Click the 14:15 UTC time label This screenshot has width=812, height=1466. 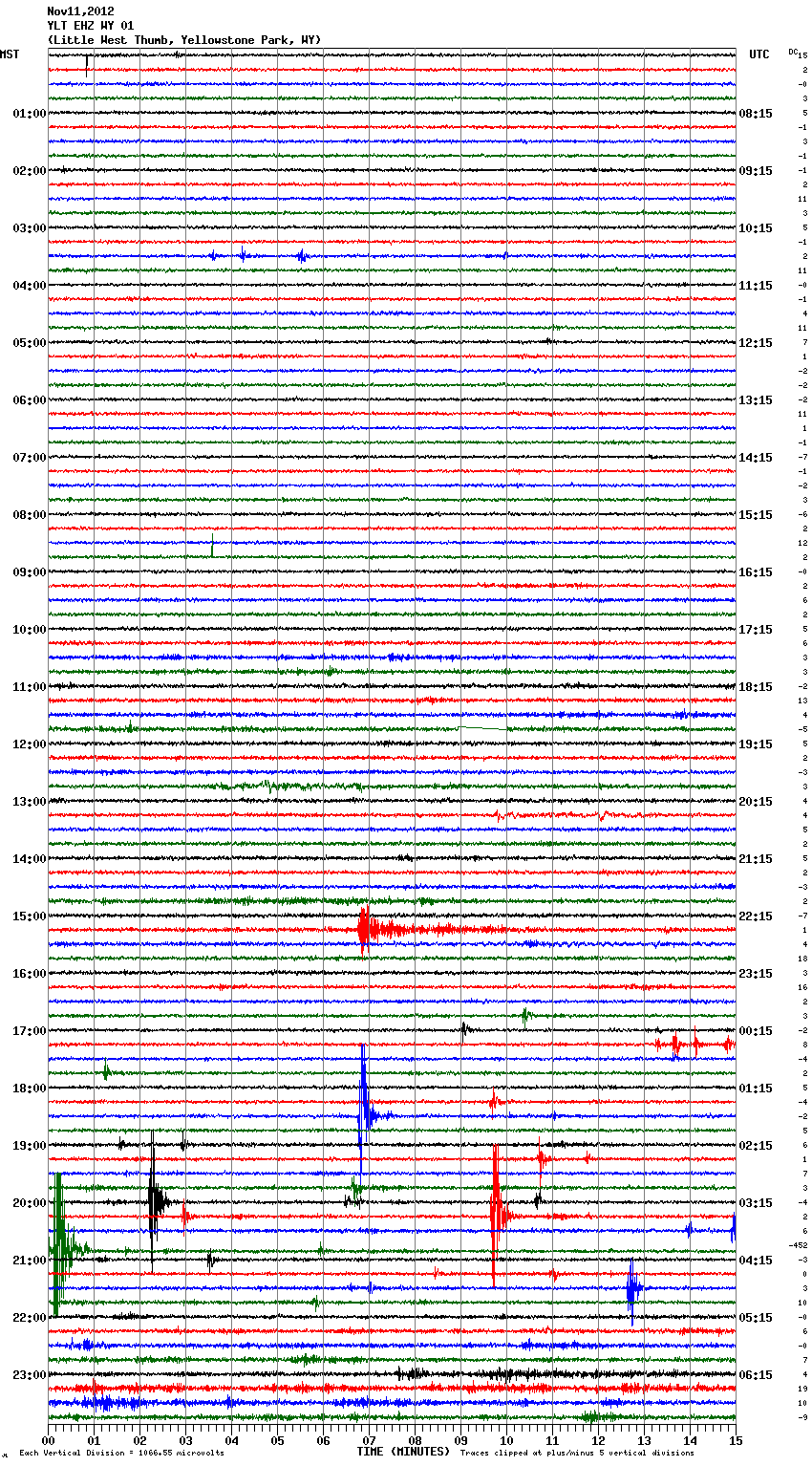click(x=756, y=458)
